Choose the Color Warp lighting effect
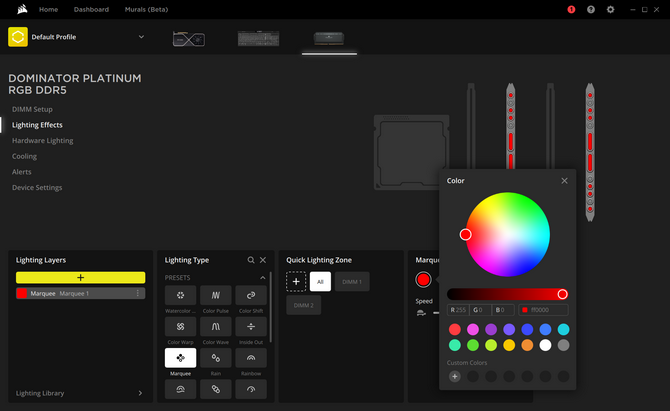This screenshot has width=670, height=411. pyautogui.click(x=180, y=326)
